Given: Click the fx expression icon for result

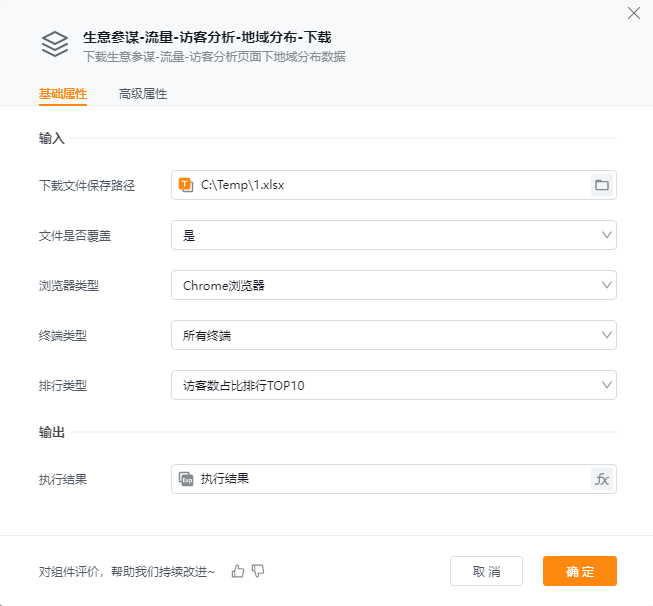Looking at the screenshot, I should click(x=601, y=479).
